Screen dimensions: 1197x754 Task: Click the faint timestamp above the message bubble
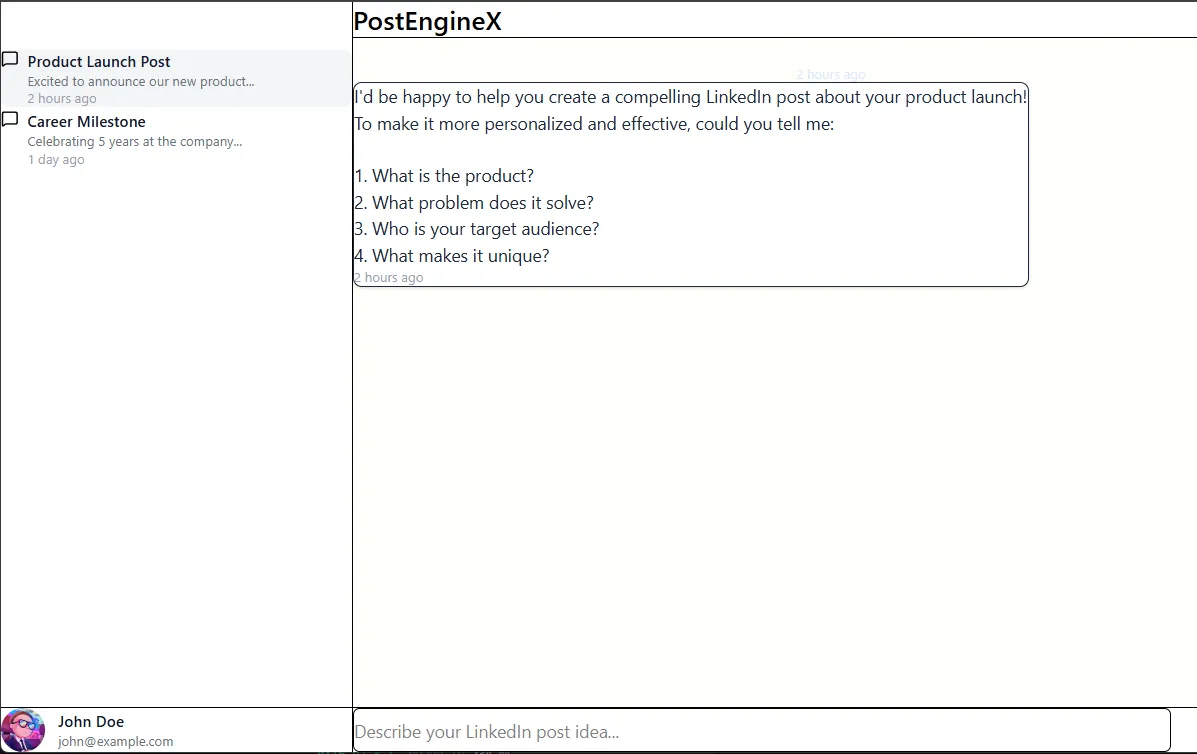[x=830, y=75]
